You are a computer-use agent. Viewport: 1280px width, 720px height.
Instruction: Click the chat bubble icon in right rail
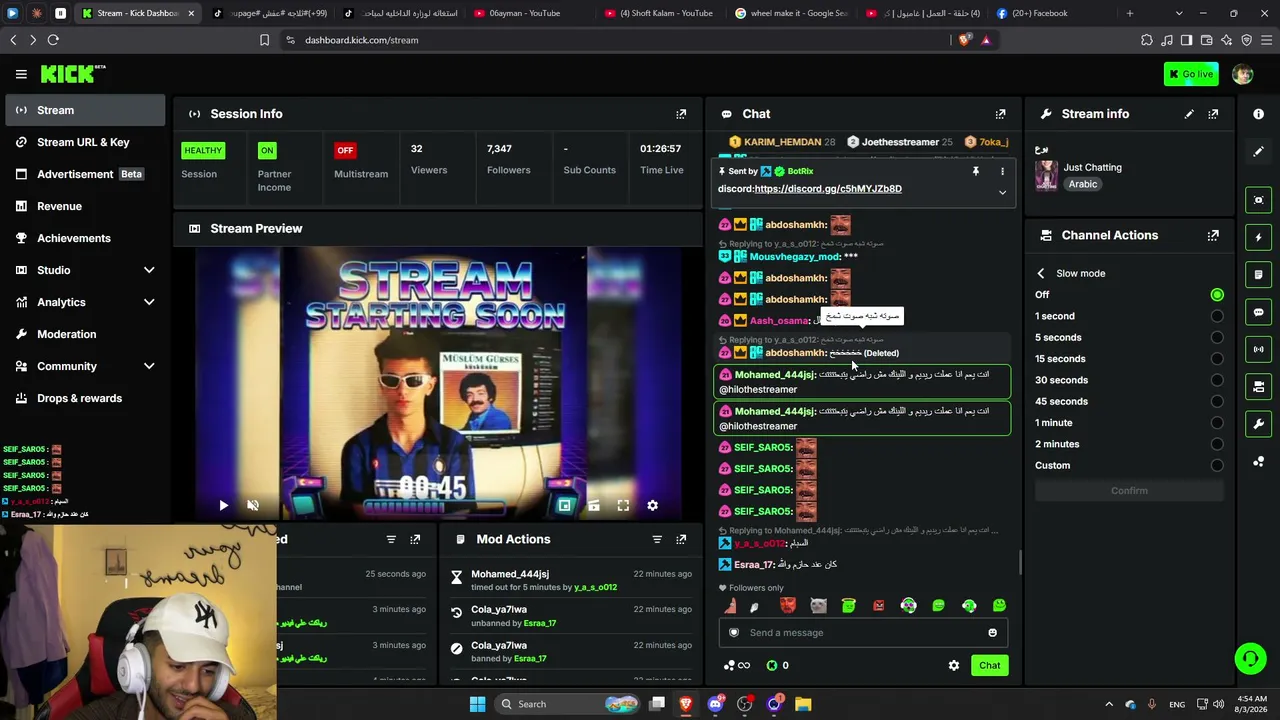(x=1259, y=312)
